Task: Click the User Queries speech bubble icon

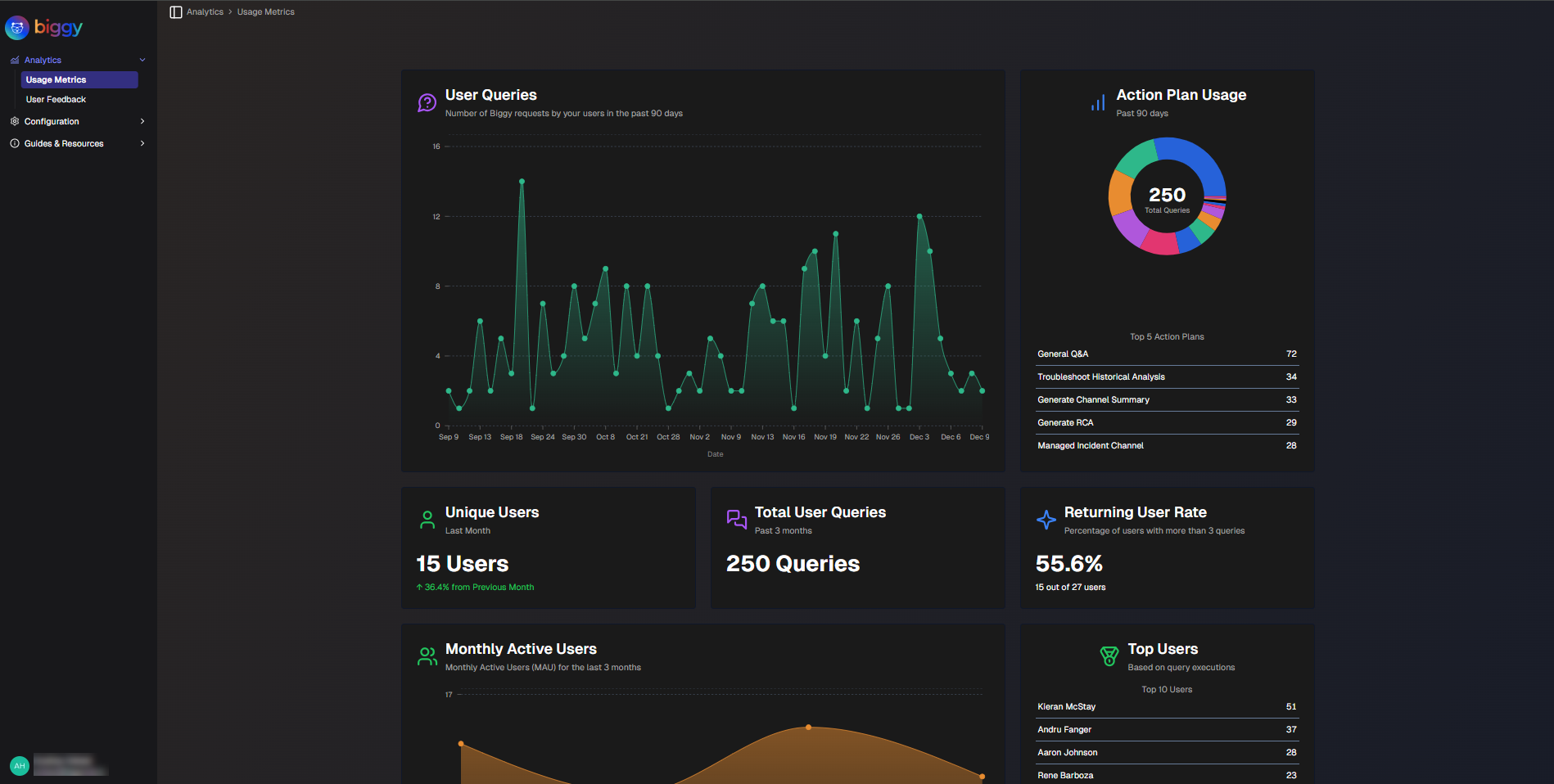Action: pyautogui.click(x=426, y=101)
